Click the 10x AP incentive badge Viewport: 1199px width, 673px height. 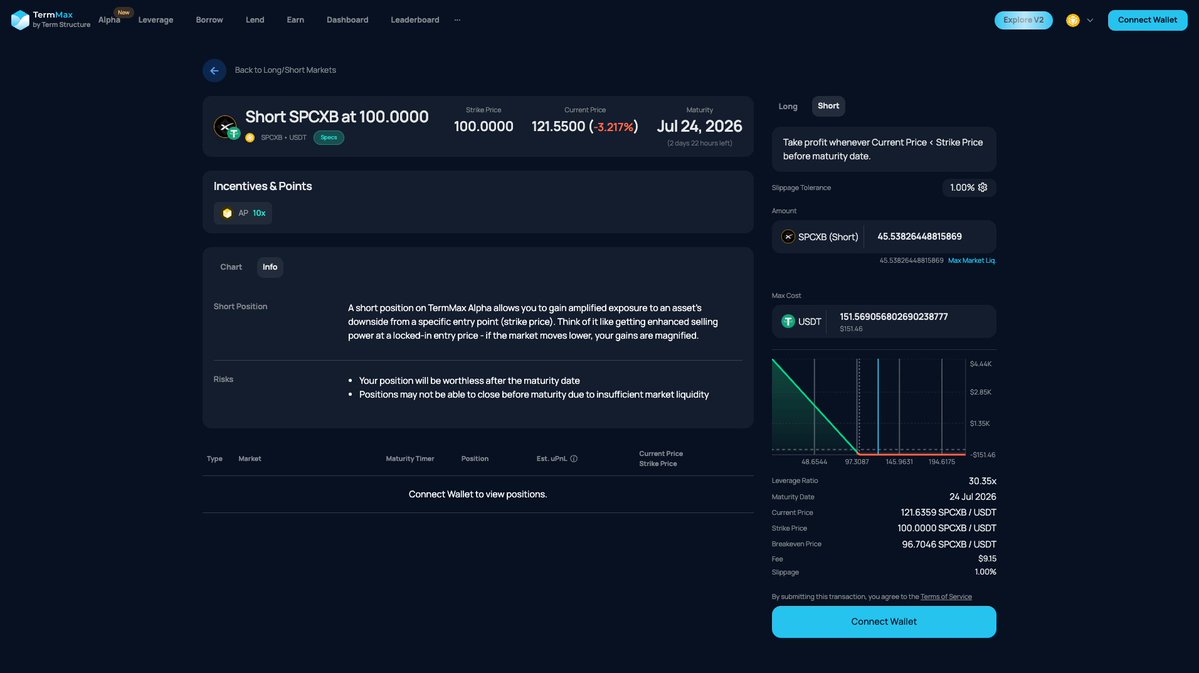243,213
